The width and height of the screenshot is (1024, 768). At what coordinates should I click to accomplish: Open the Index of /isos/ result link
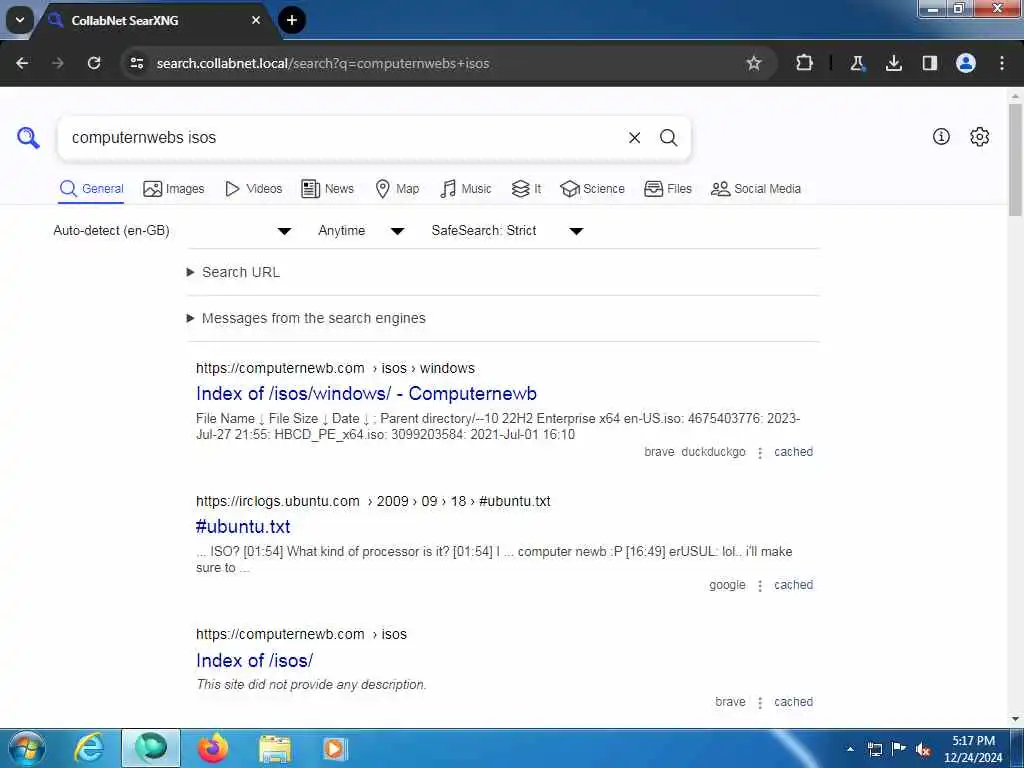[255, 660]
